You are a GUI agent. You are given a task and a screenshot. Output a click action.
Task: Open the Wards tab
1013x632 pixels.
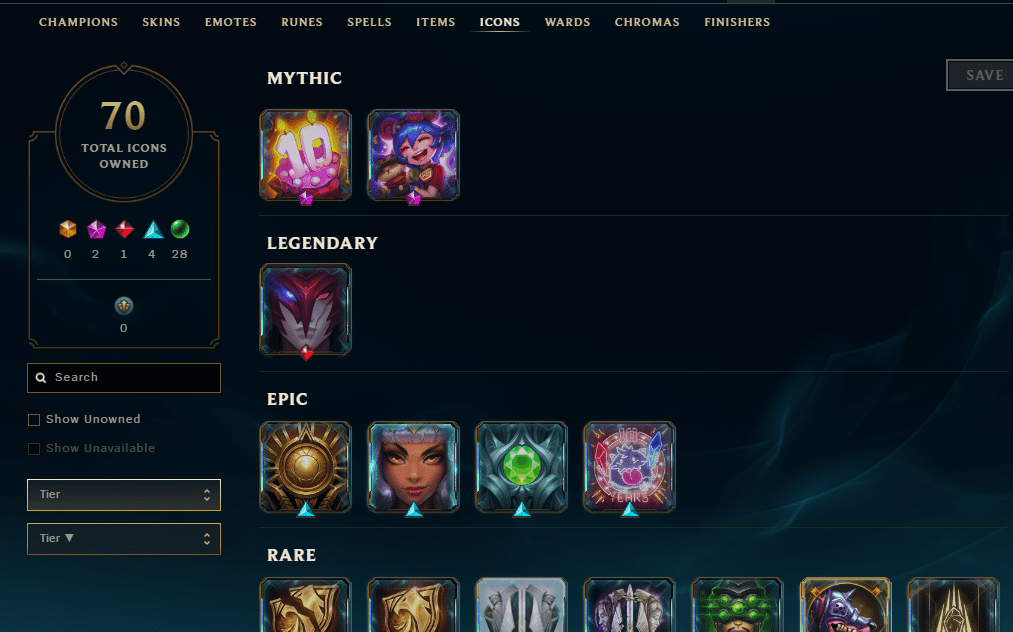coord(567,22)
